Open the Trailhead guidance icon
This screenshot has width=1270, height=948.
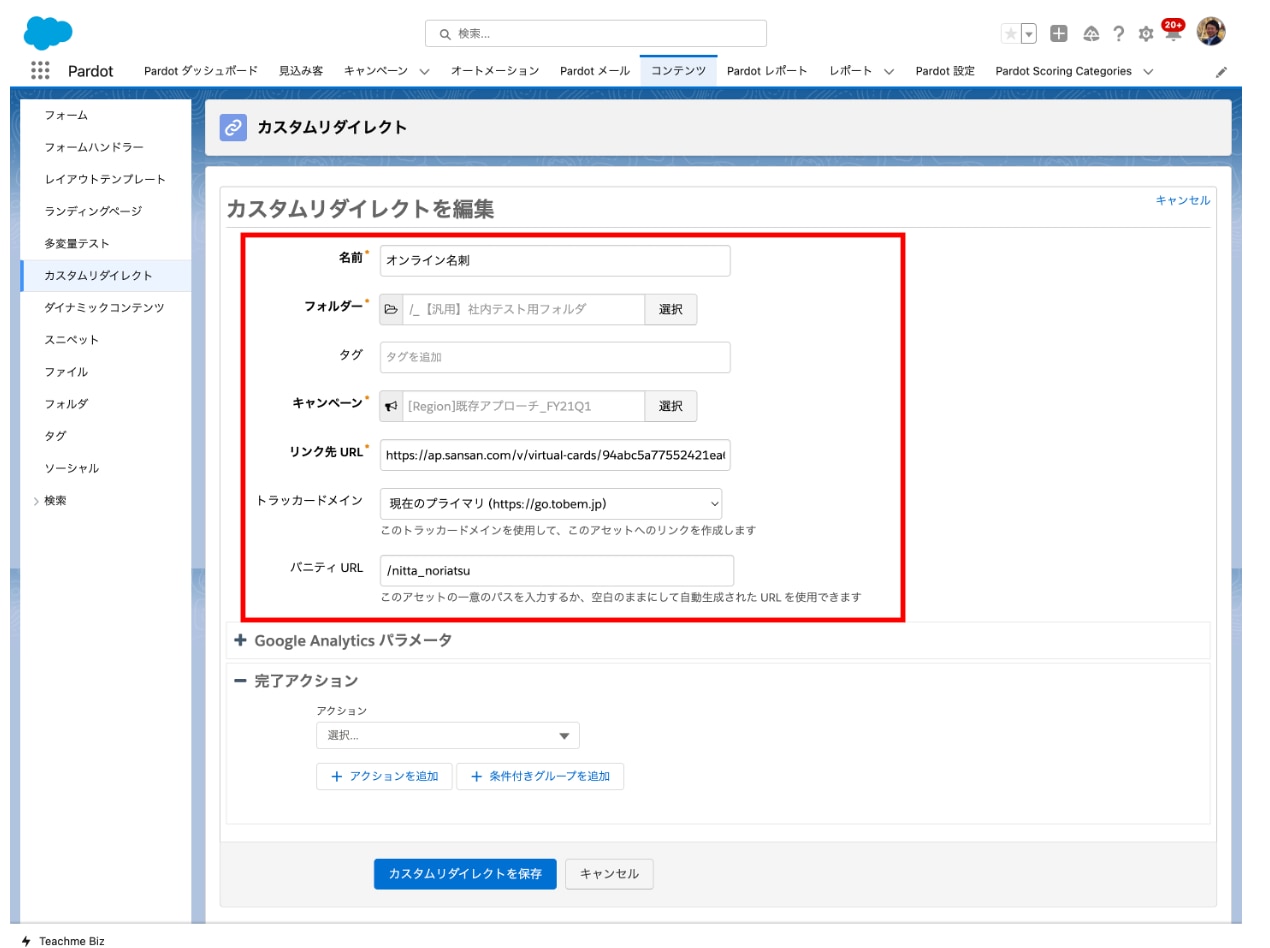click(x=1091, y=33)
